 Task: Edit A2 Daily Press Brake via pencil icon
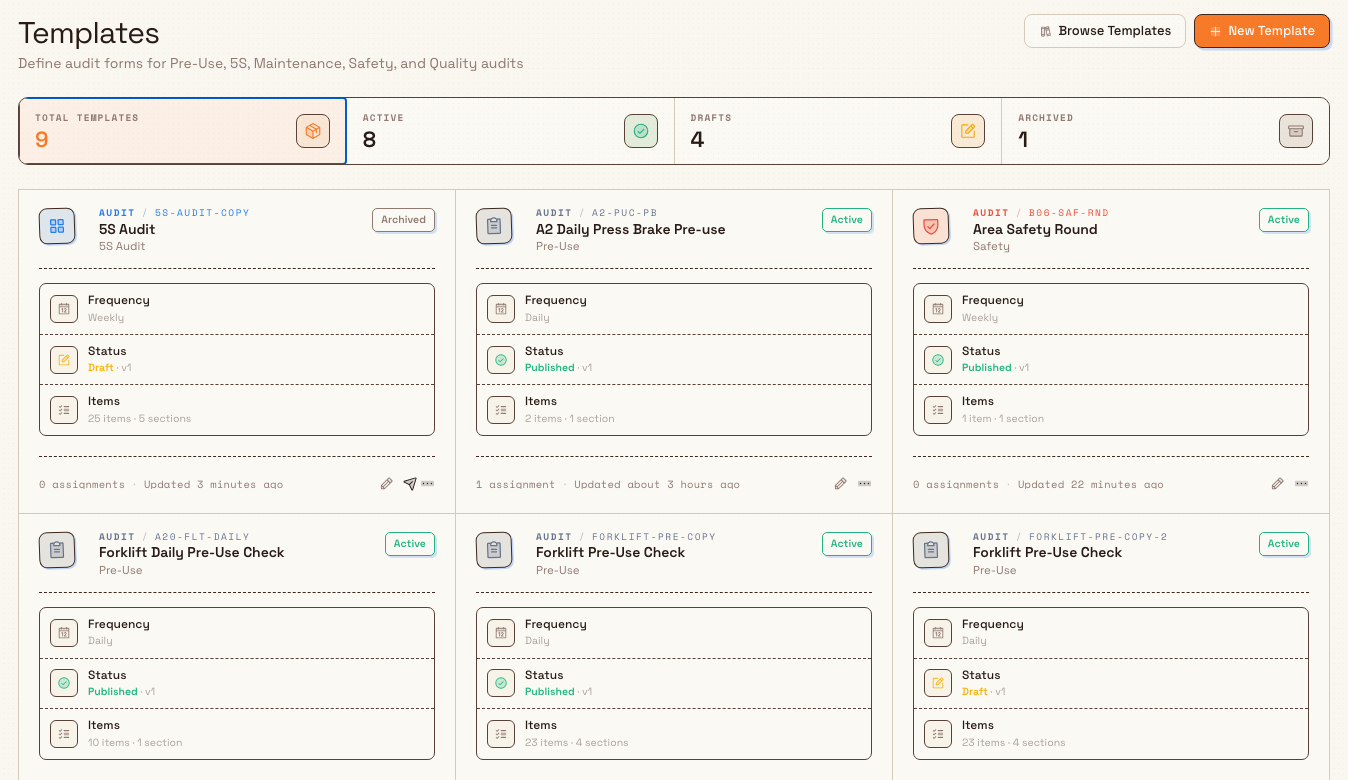point(841,484)
